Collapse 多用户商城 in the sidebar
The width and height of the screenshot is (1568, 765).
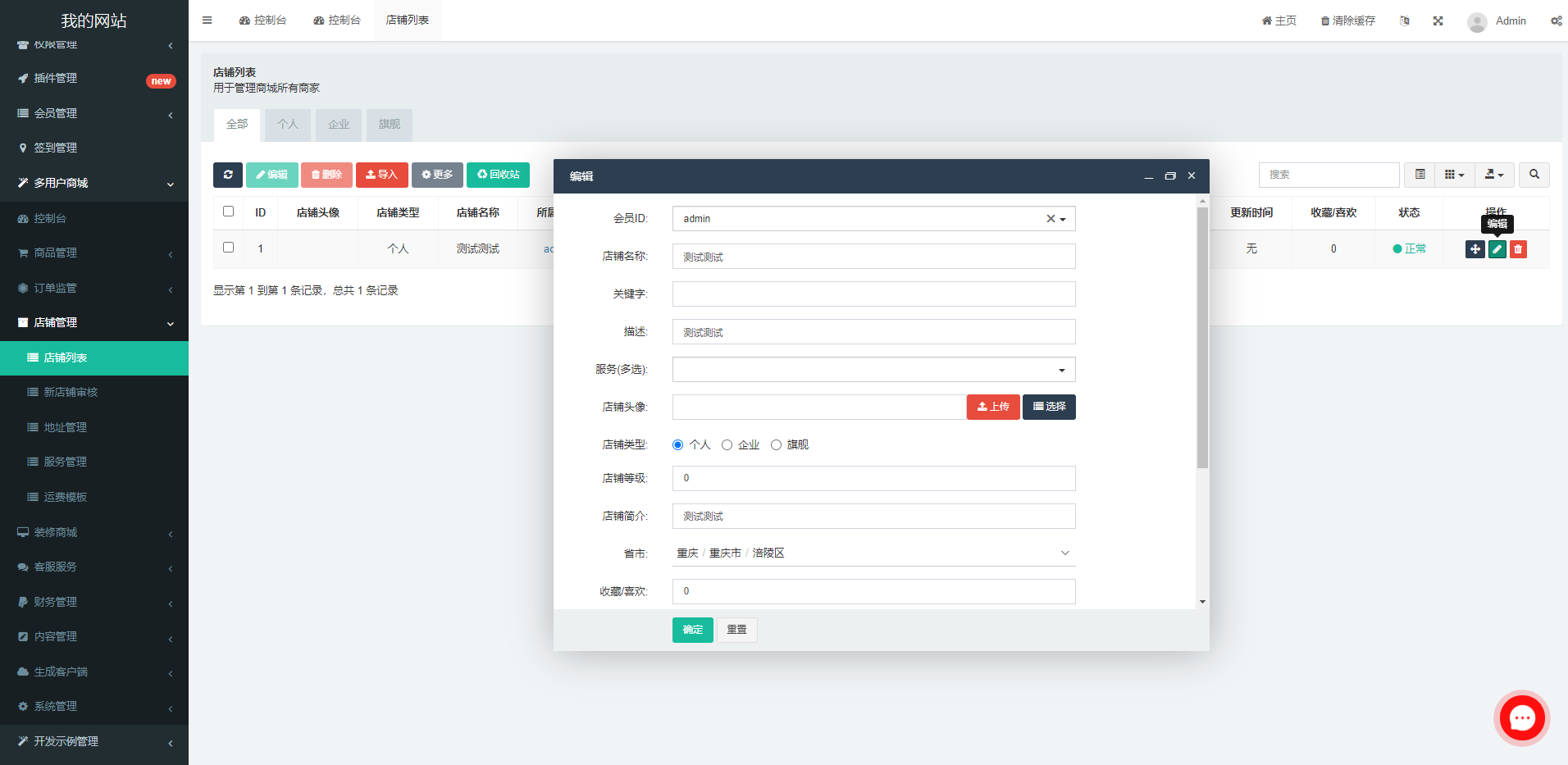click(94, 183)
